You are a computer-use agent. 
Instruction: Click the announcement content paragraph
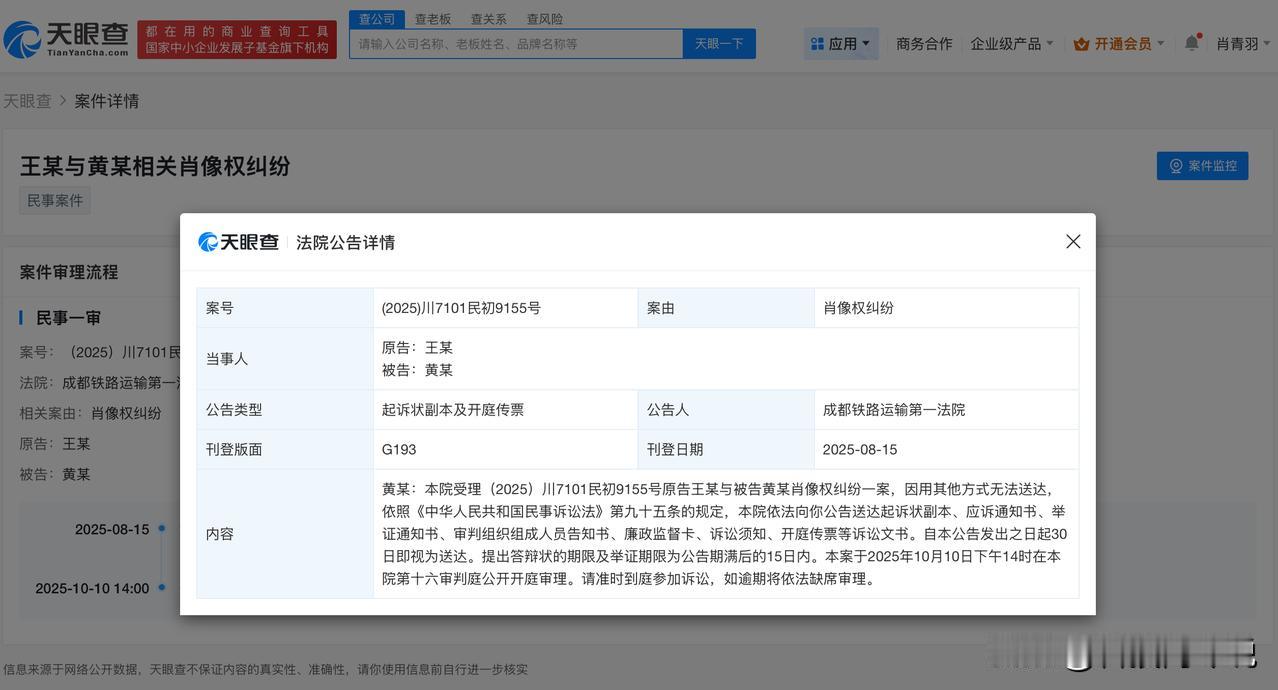(725, 534)
